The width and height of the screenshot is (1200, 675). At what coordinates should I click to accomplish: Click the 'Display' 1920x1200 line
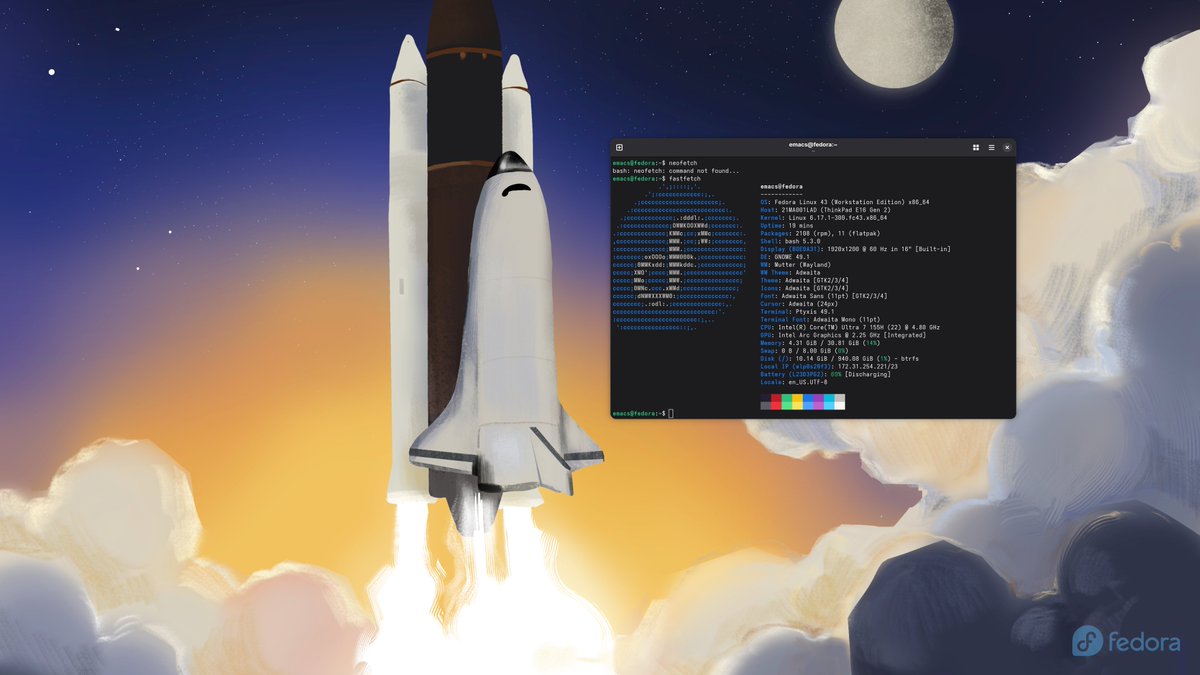pos(855,249)
